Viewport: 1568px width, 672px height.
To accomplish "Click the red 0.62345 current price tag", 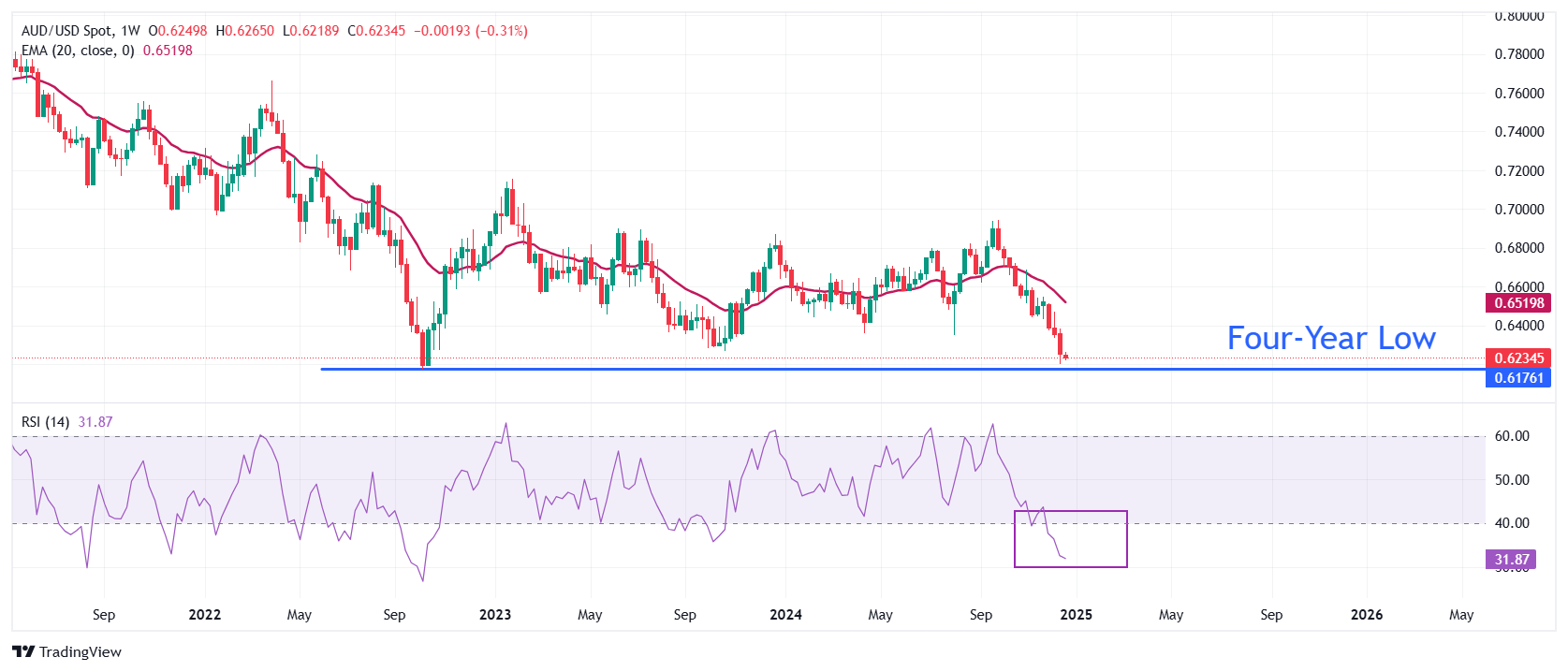I will tap(1518, 358).
